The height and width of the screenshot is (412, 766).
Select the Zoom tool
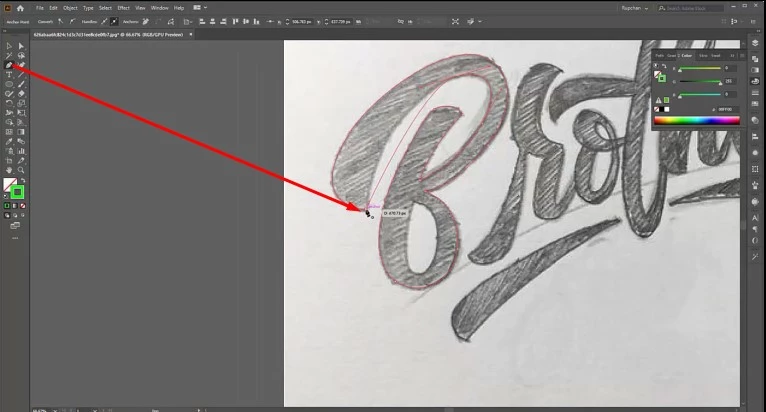pyautogui.click(x=21, y=170)
